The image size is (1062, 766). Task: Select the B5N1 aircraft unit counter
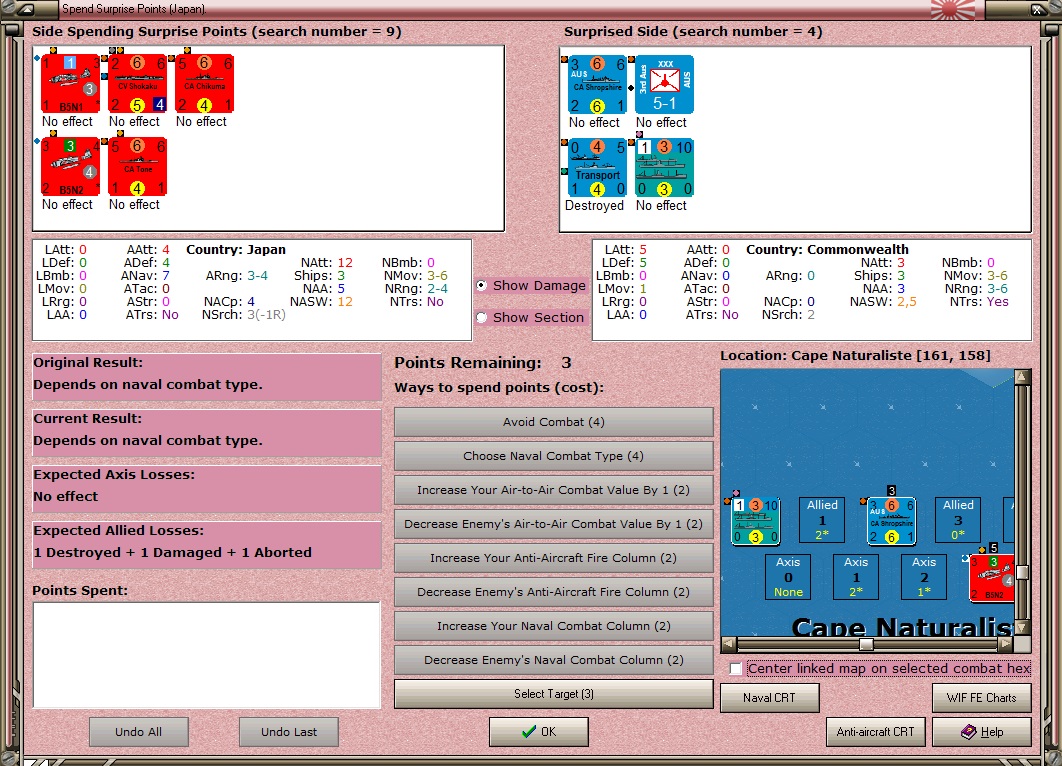[x=70, y=83]
